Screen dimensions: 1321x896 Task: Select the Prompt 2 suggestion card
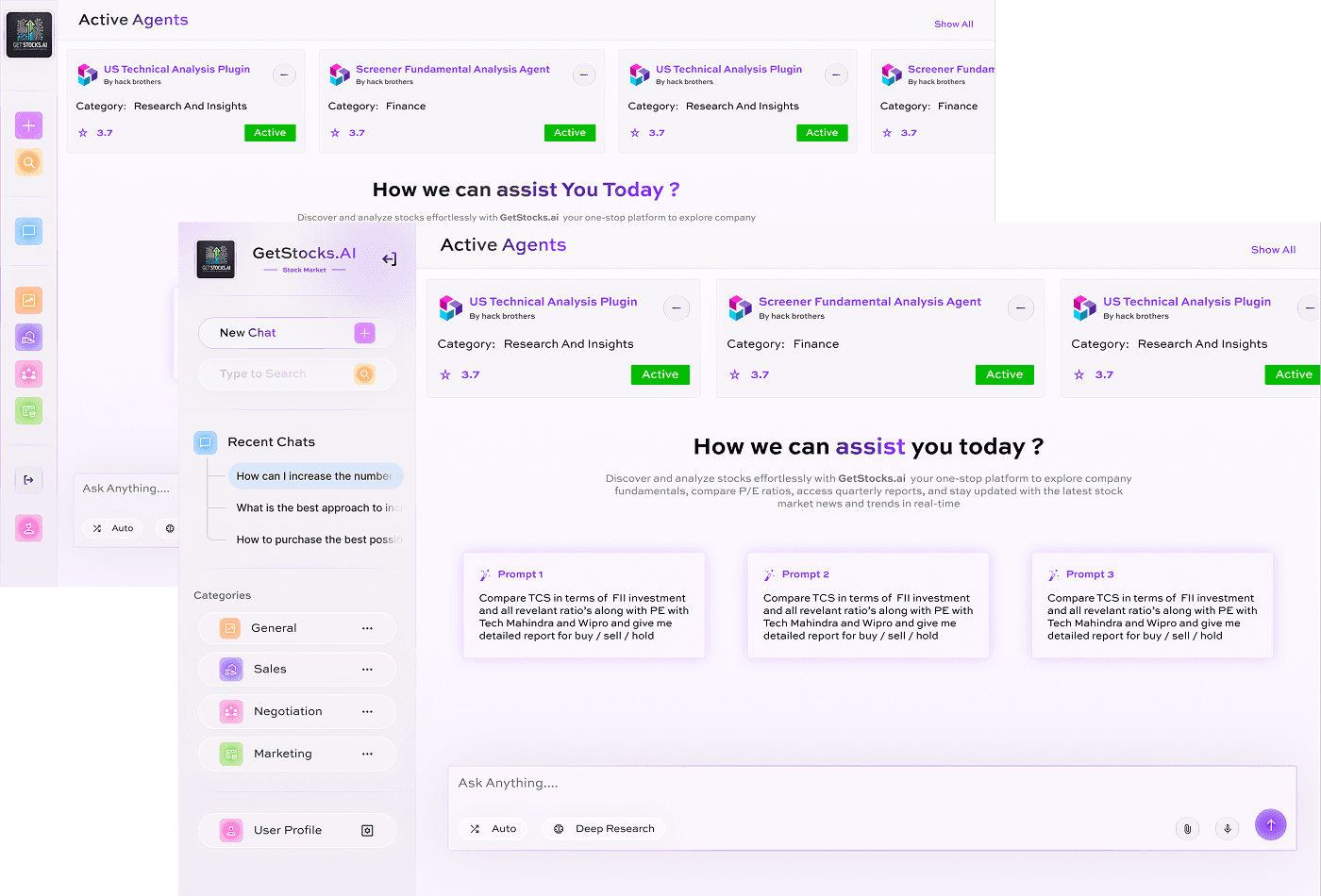point(868,605)
